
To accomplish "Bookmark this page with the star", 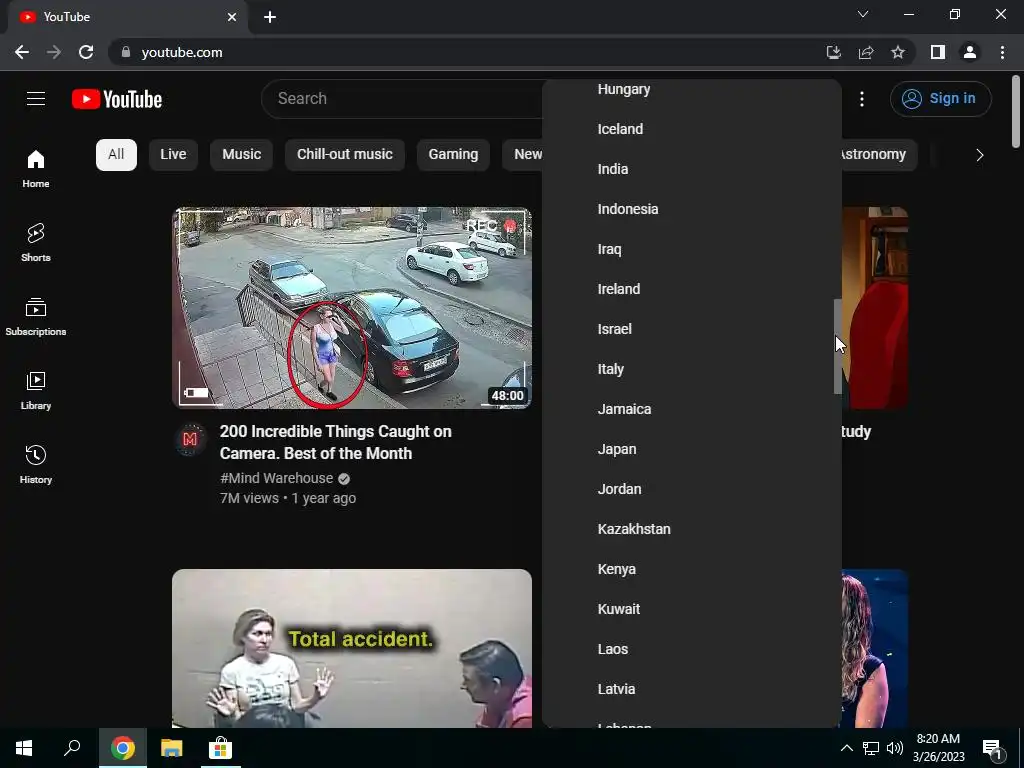I will tap(898, 52).
